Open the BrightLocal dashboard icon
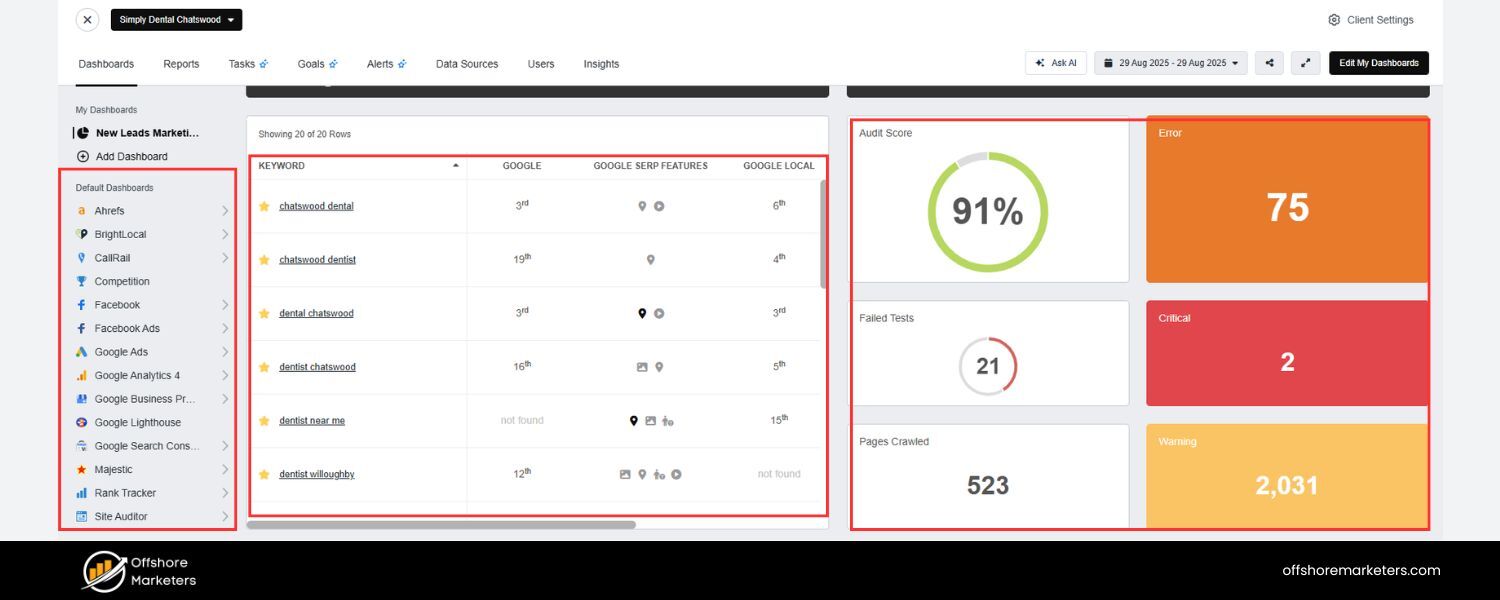The height and width of the screenshot is (600, 1500). [x=81, y=234]
